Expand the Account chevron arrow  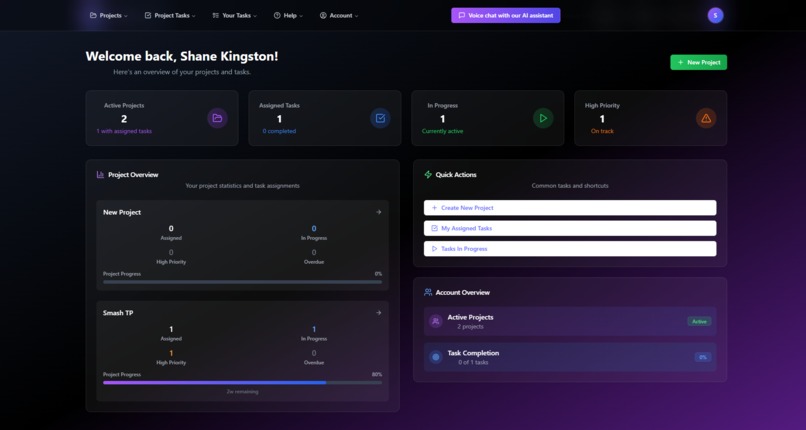pyautogui.click(x=356, y=16)
